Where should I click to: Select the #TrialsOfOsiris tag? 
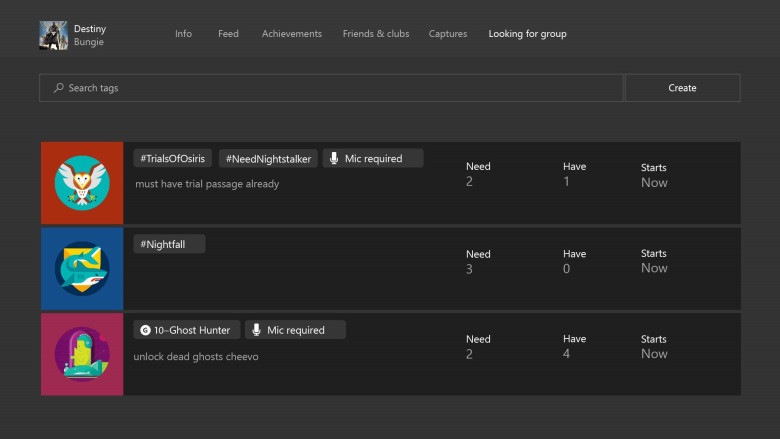[173, 159]
